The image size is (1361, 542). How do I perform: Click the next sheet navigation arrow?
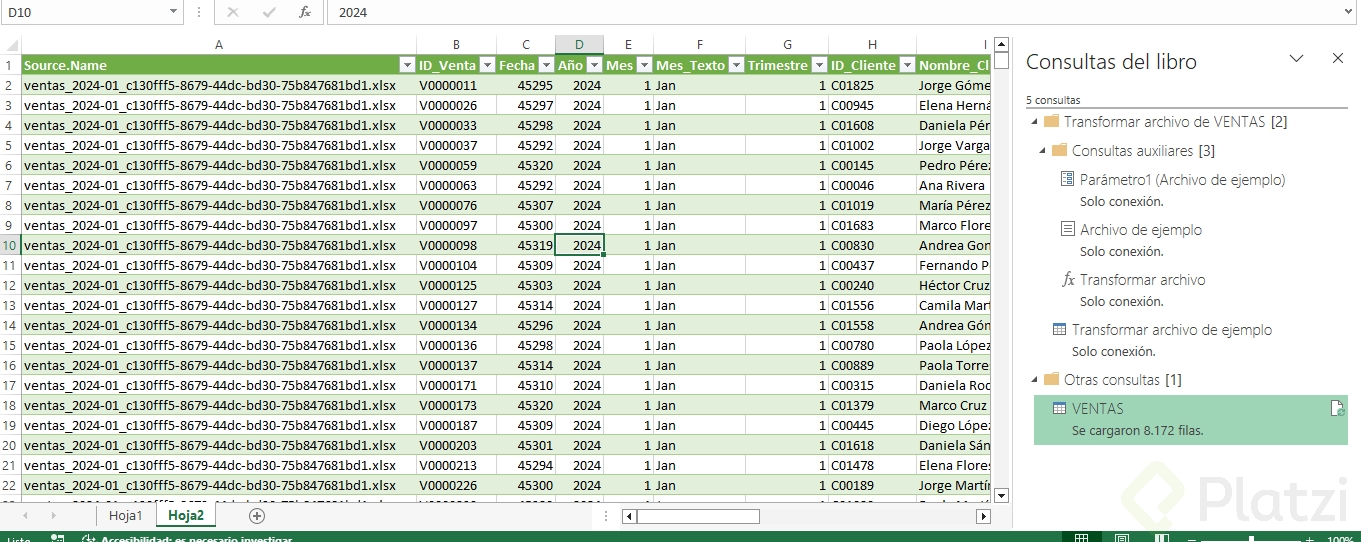click(55, 516)
